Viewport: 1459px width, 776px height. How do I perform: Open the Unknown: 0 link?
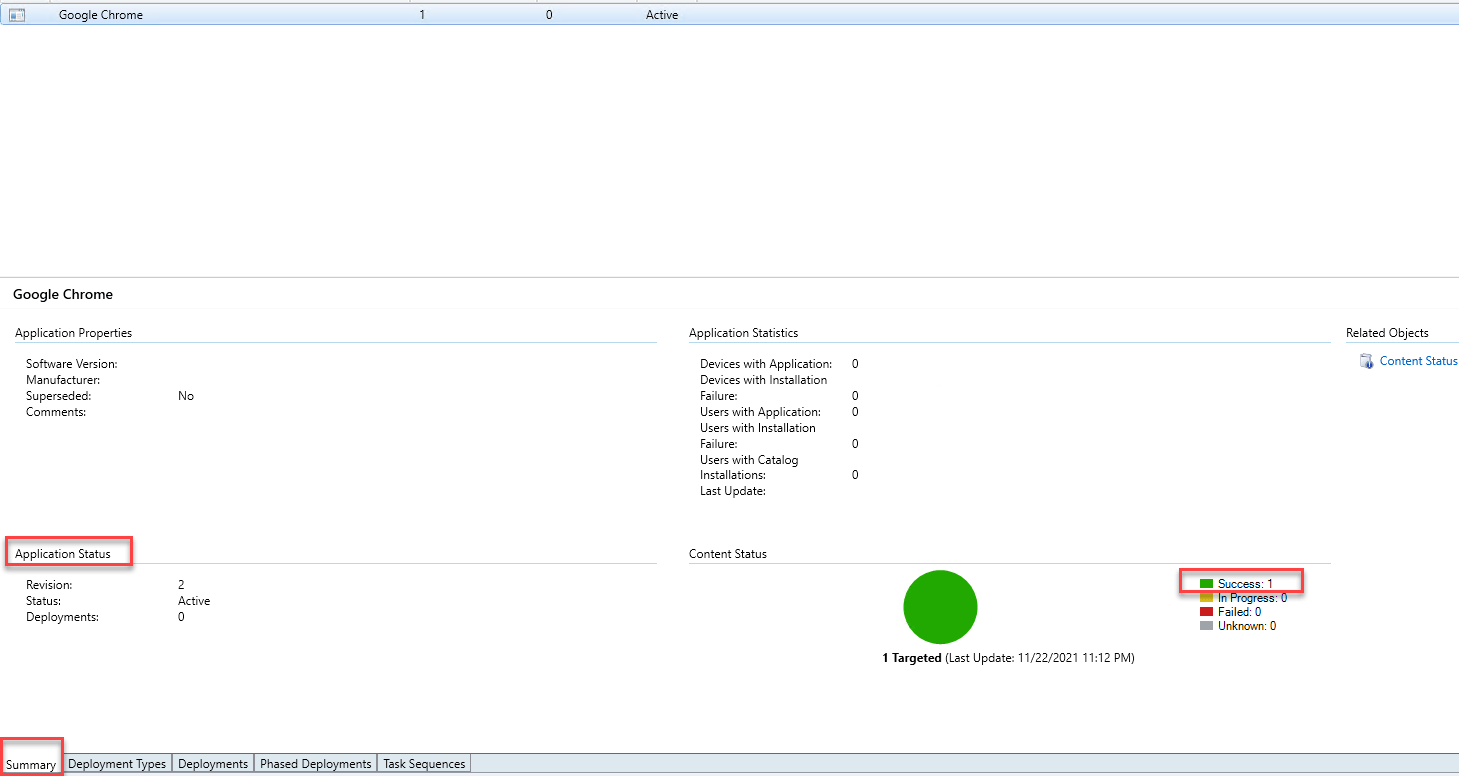pyautogui.click(x=1246, y=626)
